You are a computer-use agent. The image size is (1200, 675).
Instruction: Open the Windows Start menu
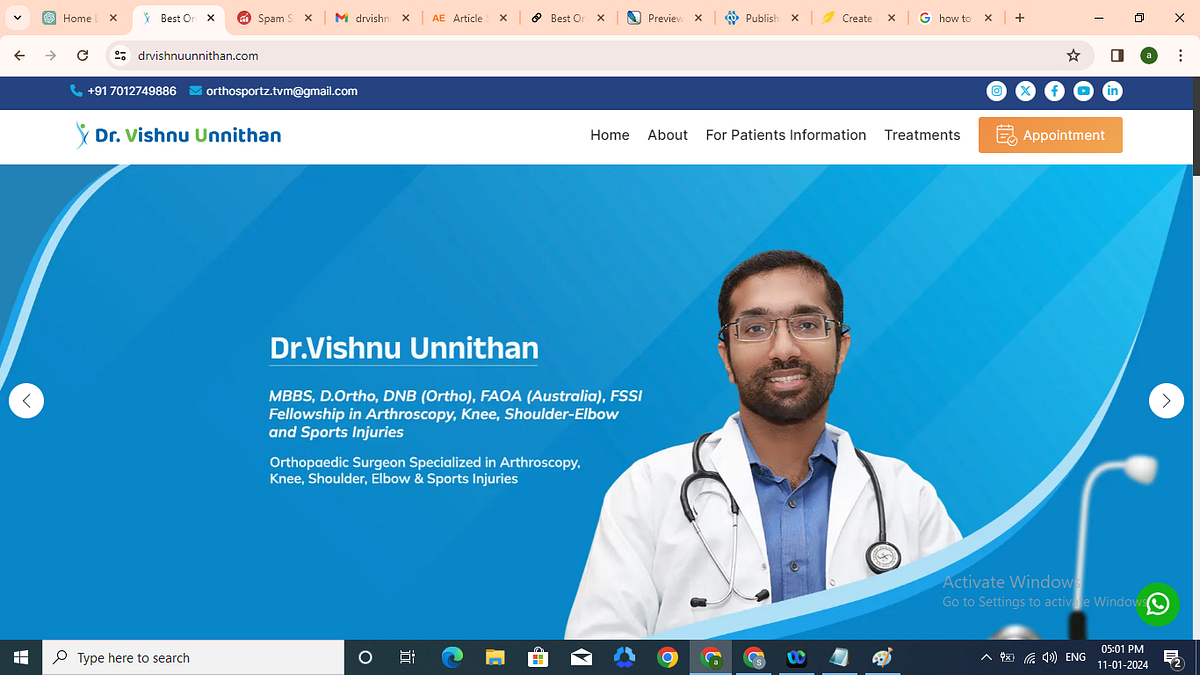[20, 657]
